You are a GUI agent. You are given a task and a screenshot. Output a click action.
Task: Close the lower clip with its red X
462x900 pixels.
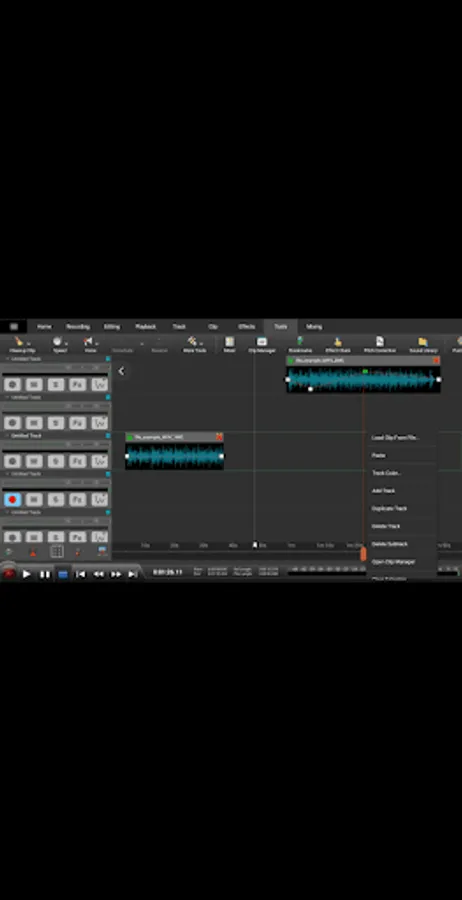pyautogui.click(x=219, y=437)
